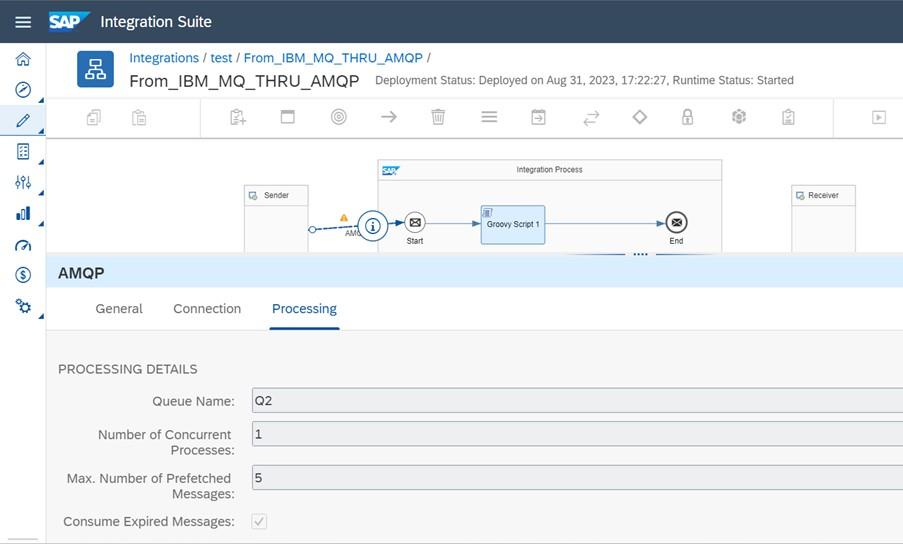Click the Delete trash toolbar icon

point(438,117)
